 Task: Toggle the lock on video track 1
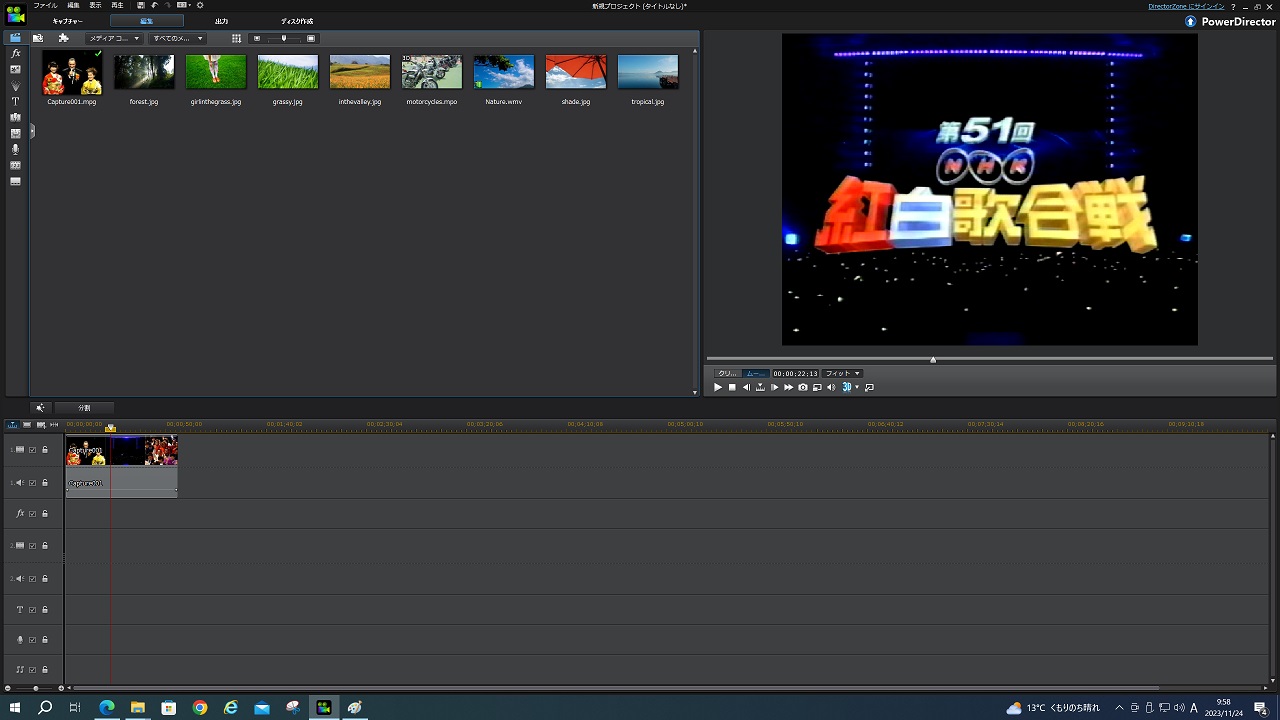tap(45, 450)
